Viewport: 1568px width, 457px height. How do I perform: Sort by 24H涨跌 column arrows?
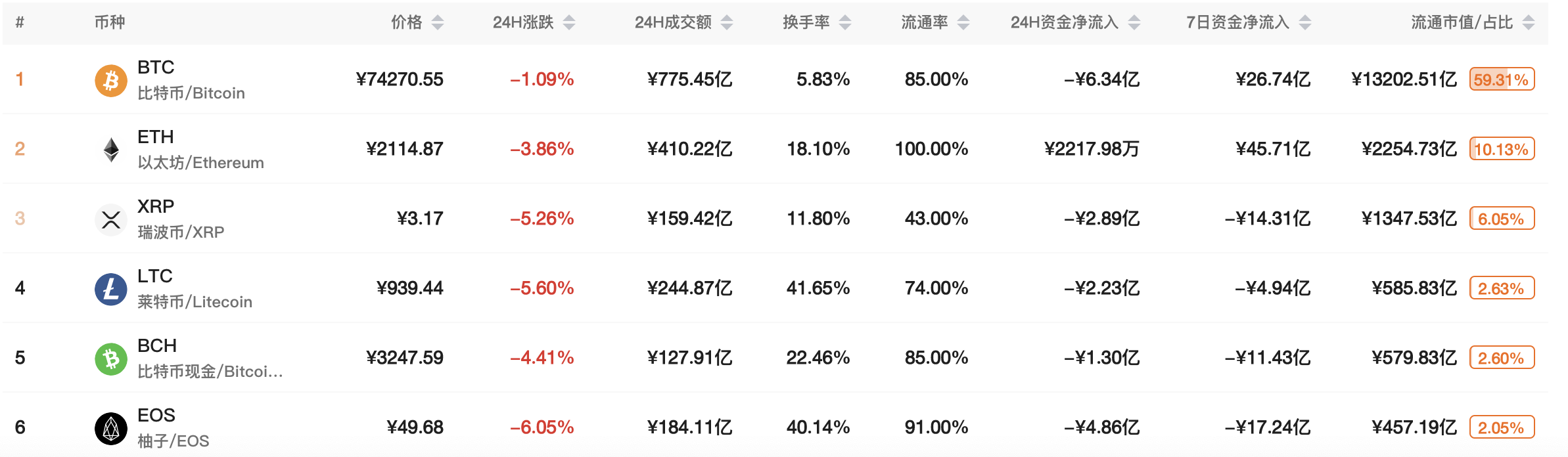pos(569,22)
